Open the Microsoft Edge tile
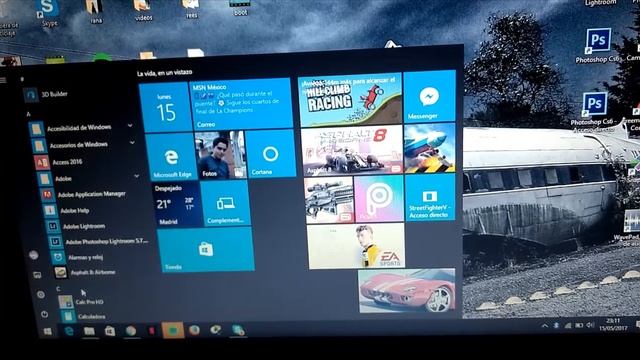 tap(172, 157)
